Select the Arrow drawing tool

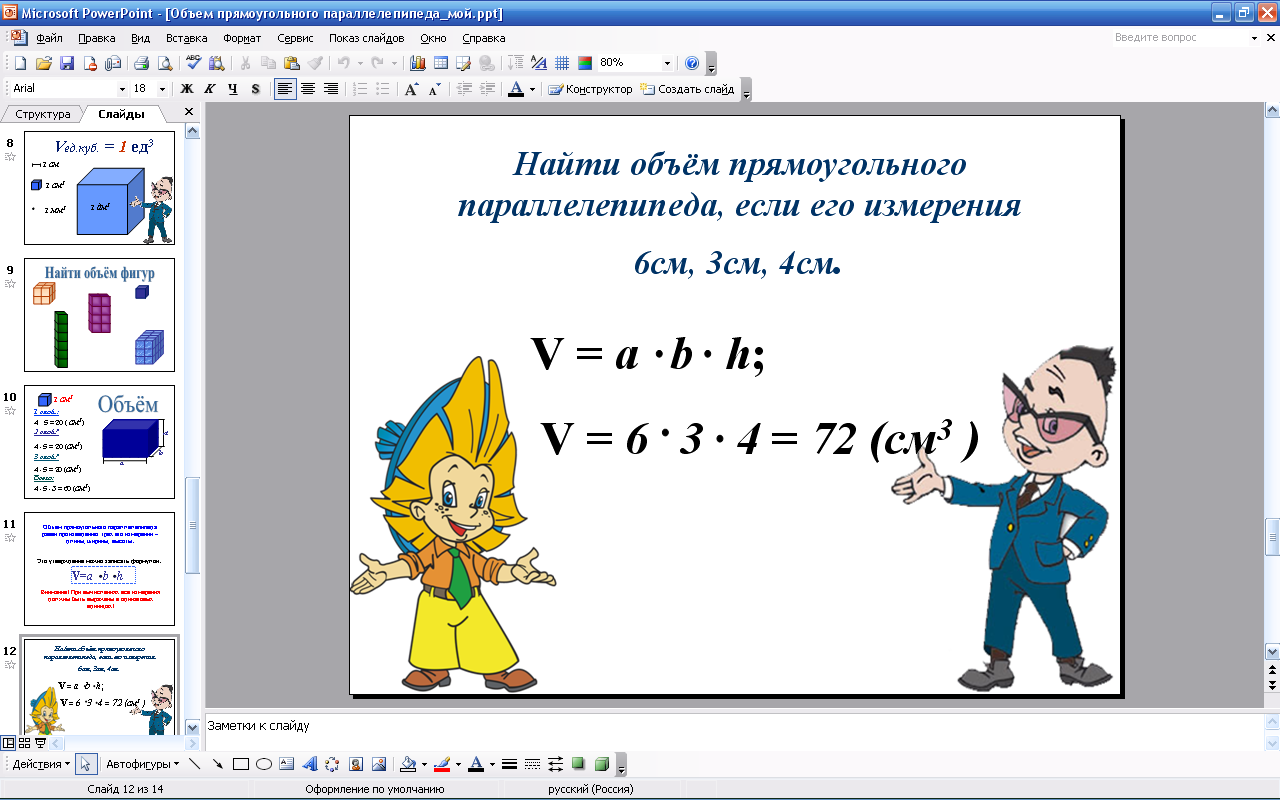[218, 764]
